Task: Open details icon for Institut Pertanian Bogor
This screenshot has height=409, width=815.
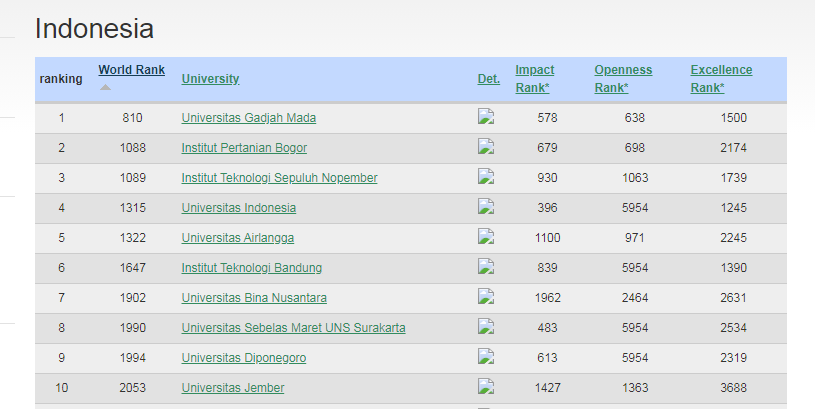Action: point(486,147)
